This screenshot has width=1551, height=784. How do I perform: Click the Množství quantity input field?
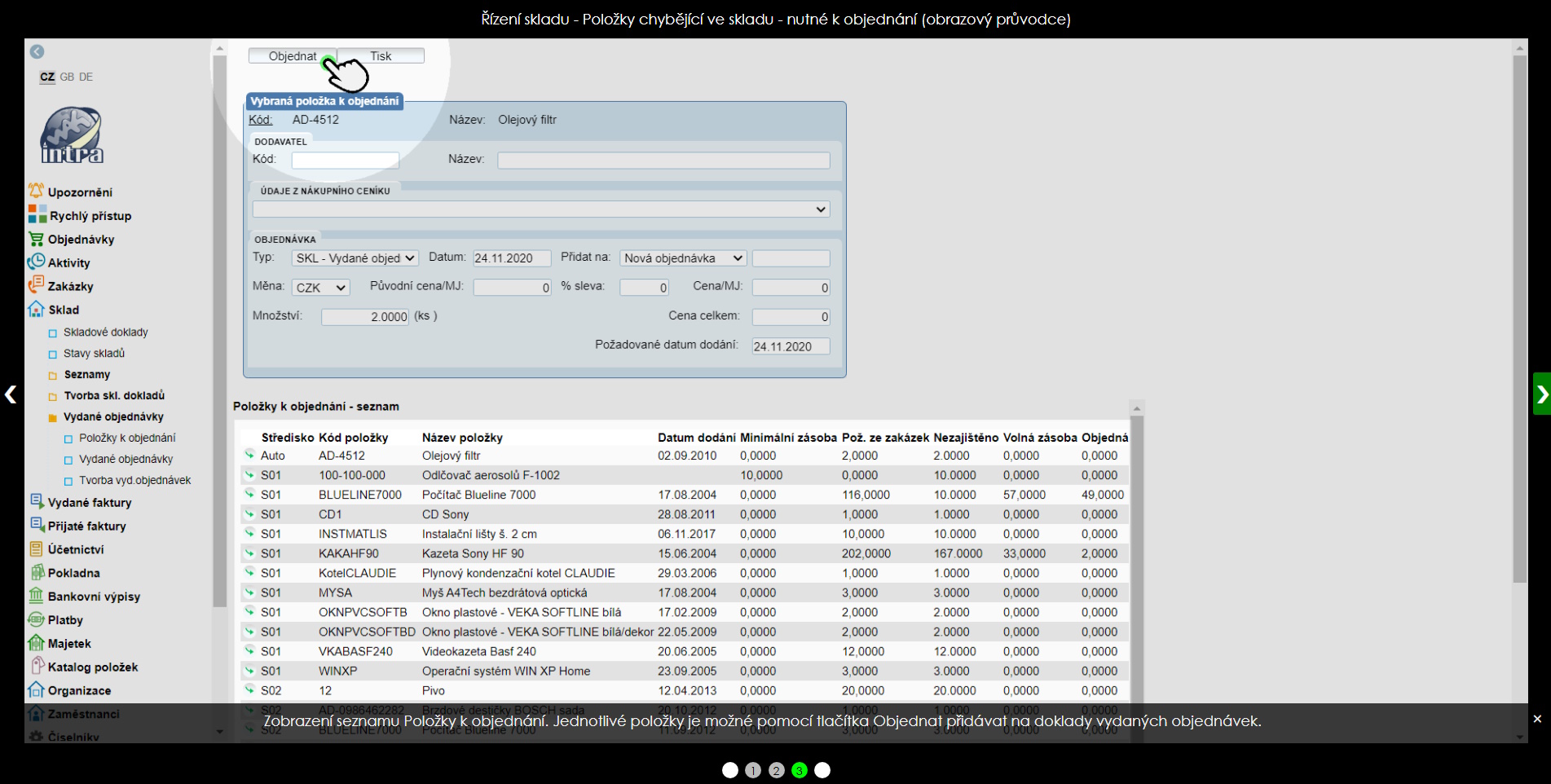click(364, 317)
